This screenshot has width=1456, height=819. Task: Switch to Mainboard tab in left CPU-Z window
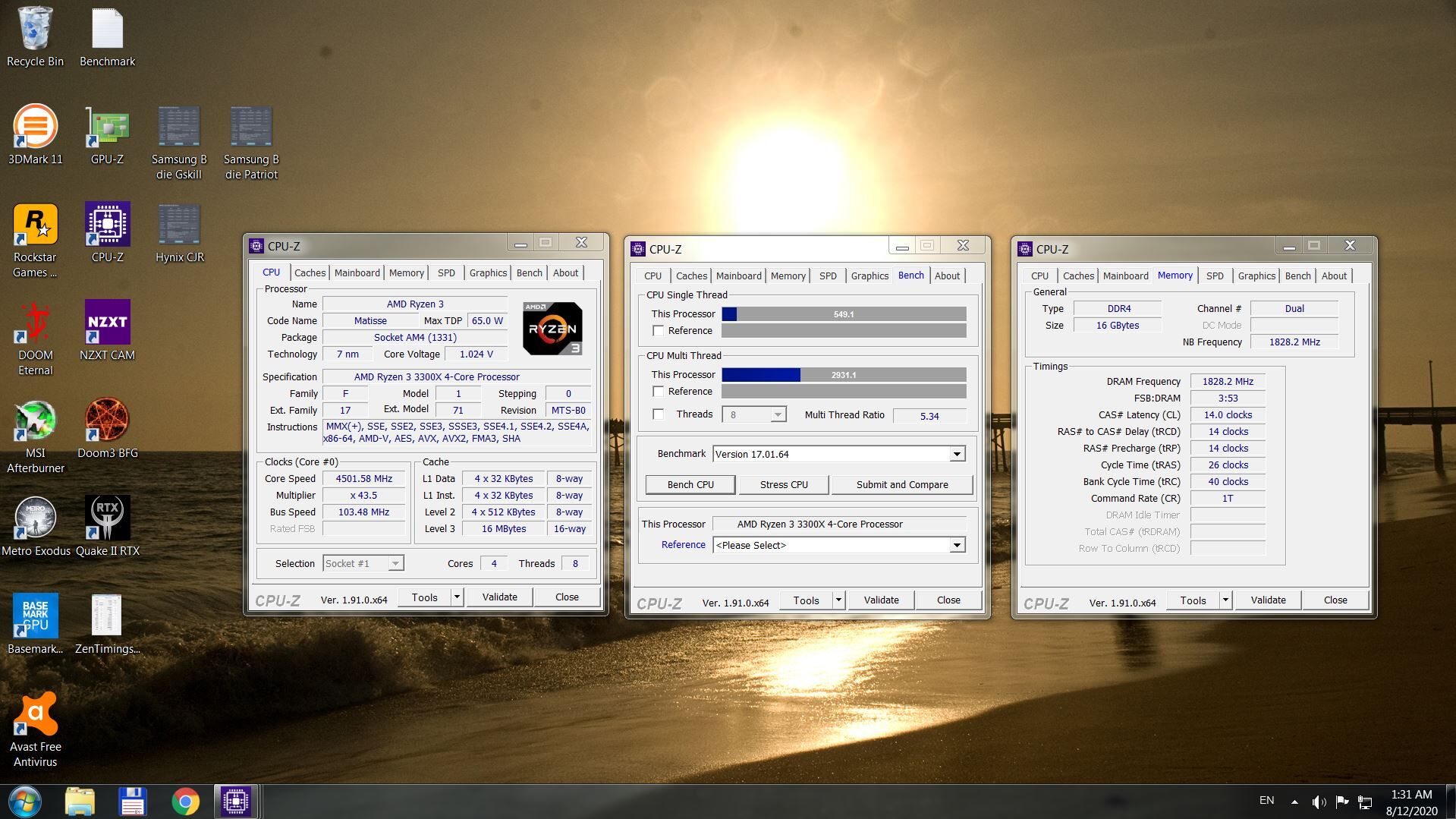(x=357, y=273)
